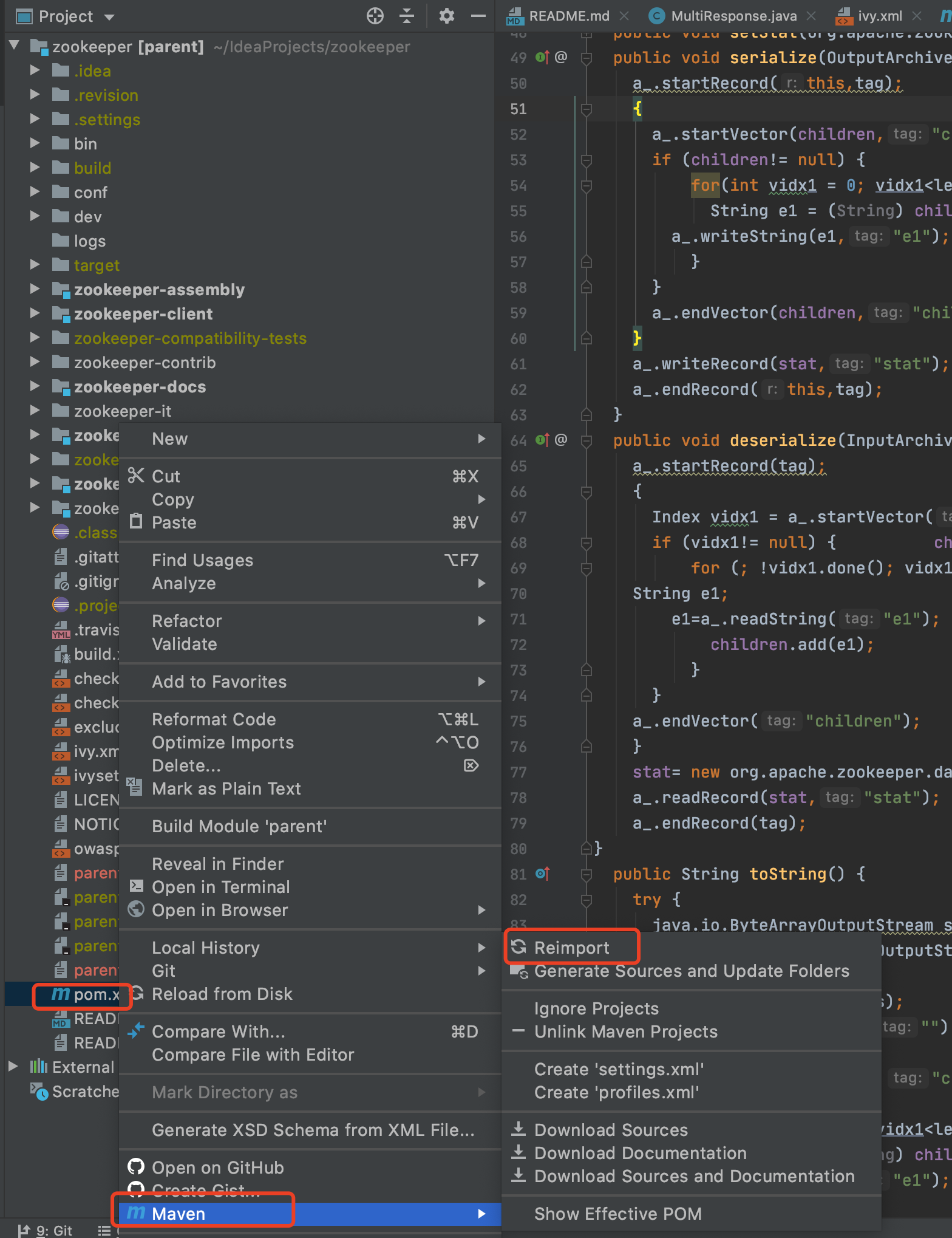Image resolution: width=952 pixels, height=1238 pixels.
Task: Click the Download Sources arrow icon
Action: pyautogui.click(x=518, y=1129)
